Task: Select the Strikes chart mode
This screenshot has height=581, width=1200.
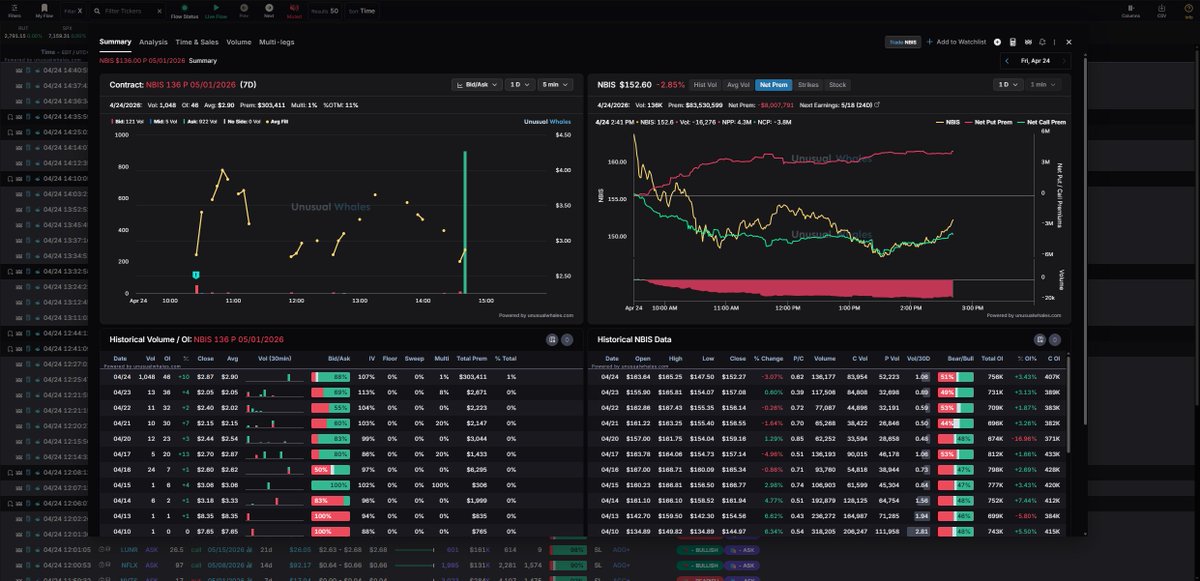Action: (808, 85)
